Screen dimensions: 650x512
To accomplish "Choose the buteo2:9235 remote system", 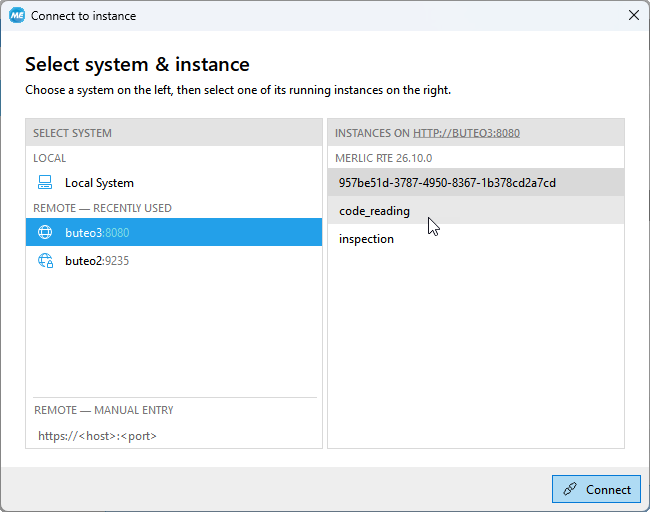I will (x=174, y=261).
